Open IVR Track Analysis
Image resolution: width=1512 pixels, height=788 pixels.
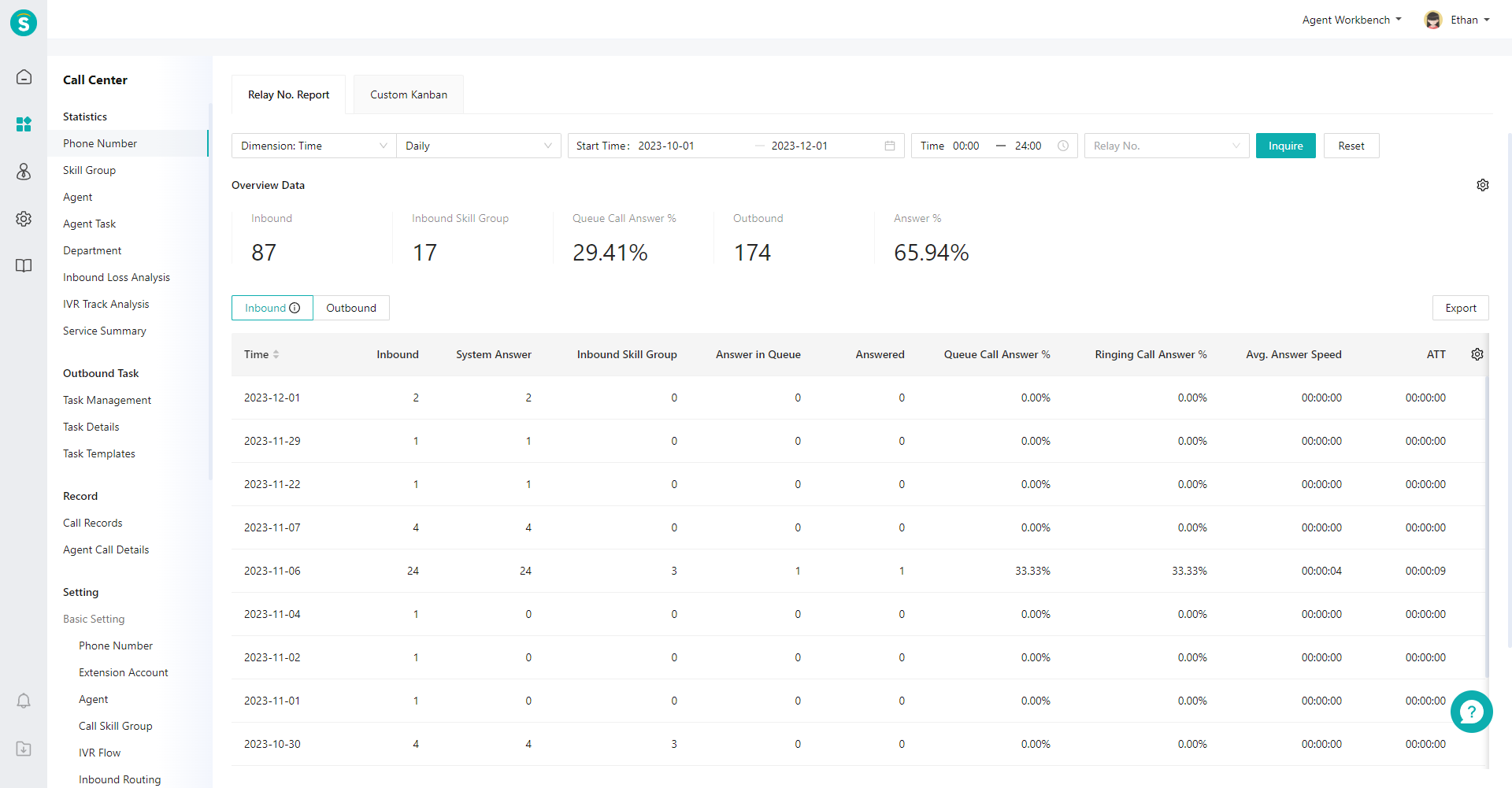(x=106, y=304)
